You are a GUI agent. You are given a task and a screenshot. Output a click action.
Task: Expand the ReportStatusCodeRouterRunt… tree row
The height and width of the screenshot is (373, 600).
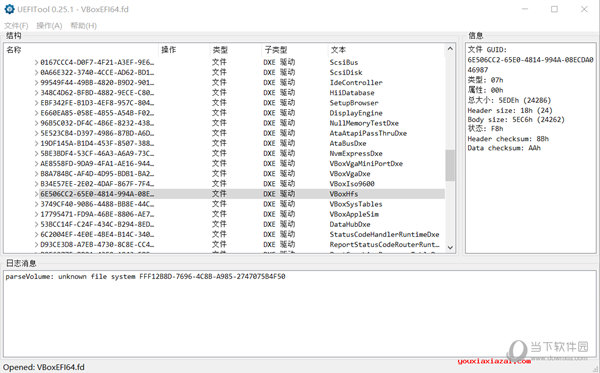point(36,245)
